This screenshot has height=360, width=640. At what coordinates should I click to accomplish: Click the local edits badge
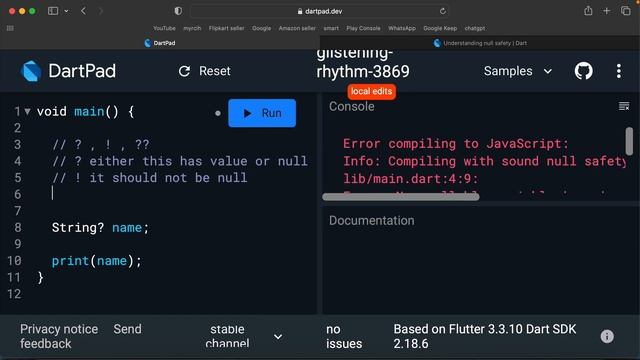click(x=371, y=91)
